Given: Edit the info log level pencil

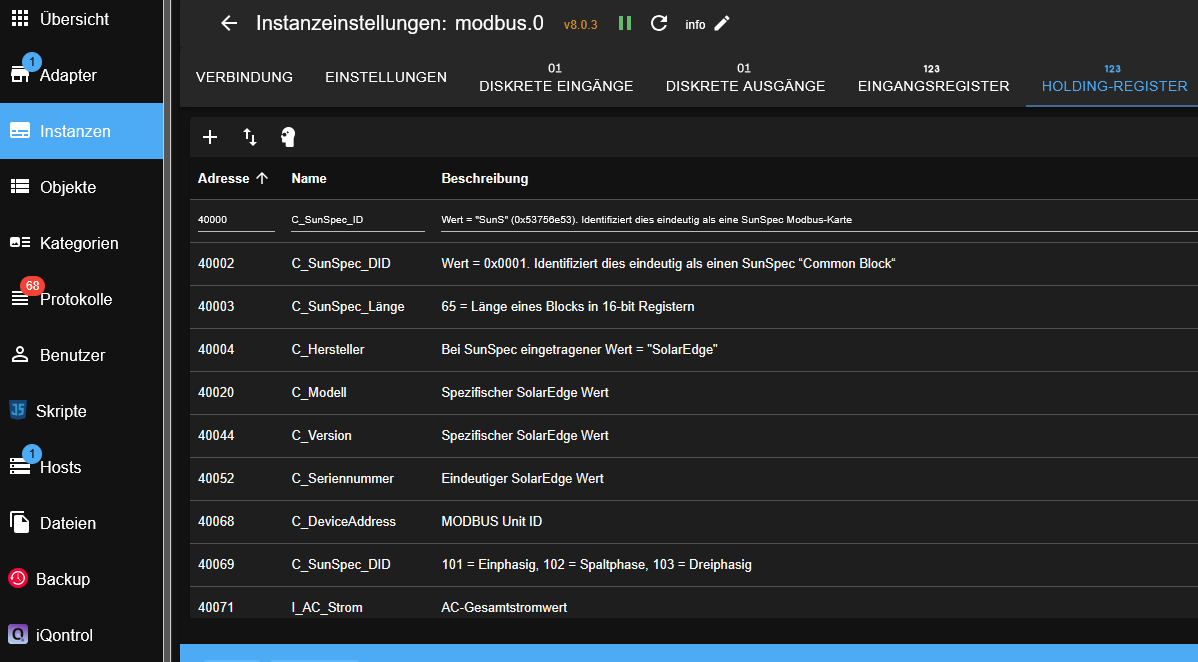Looking at the screenshot, I should pos(722,24).
